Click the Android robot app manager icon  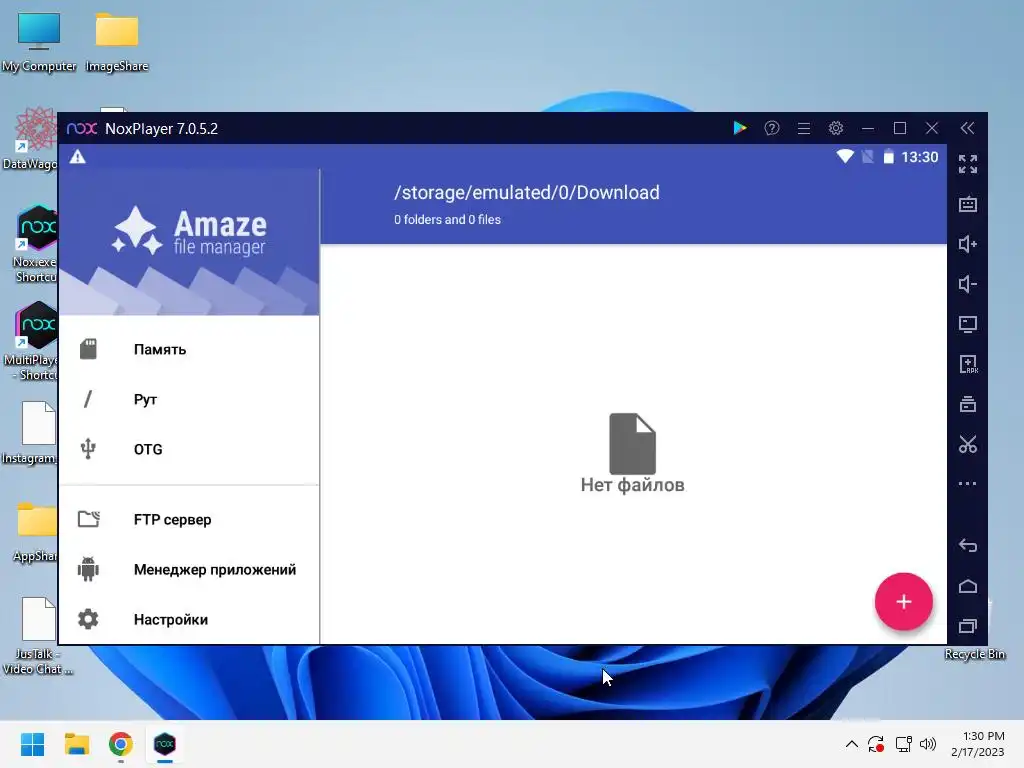(x=88, y=569)
